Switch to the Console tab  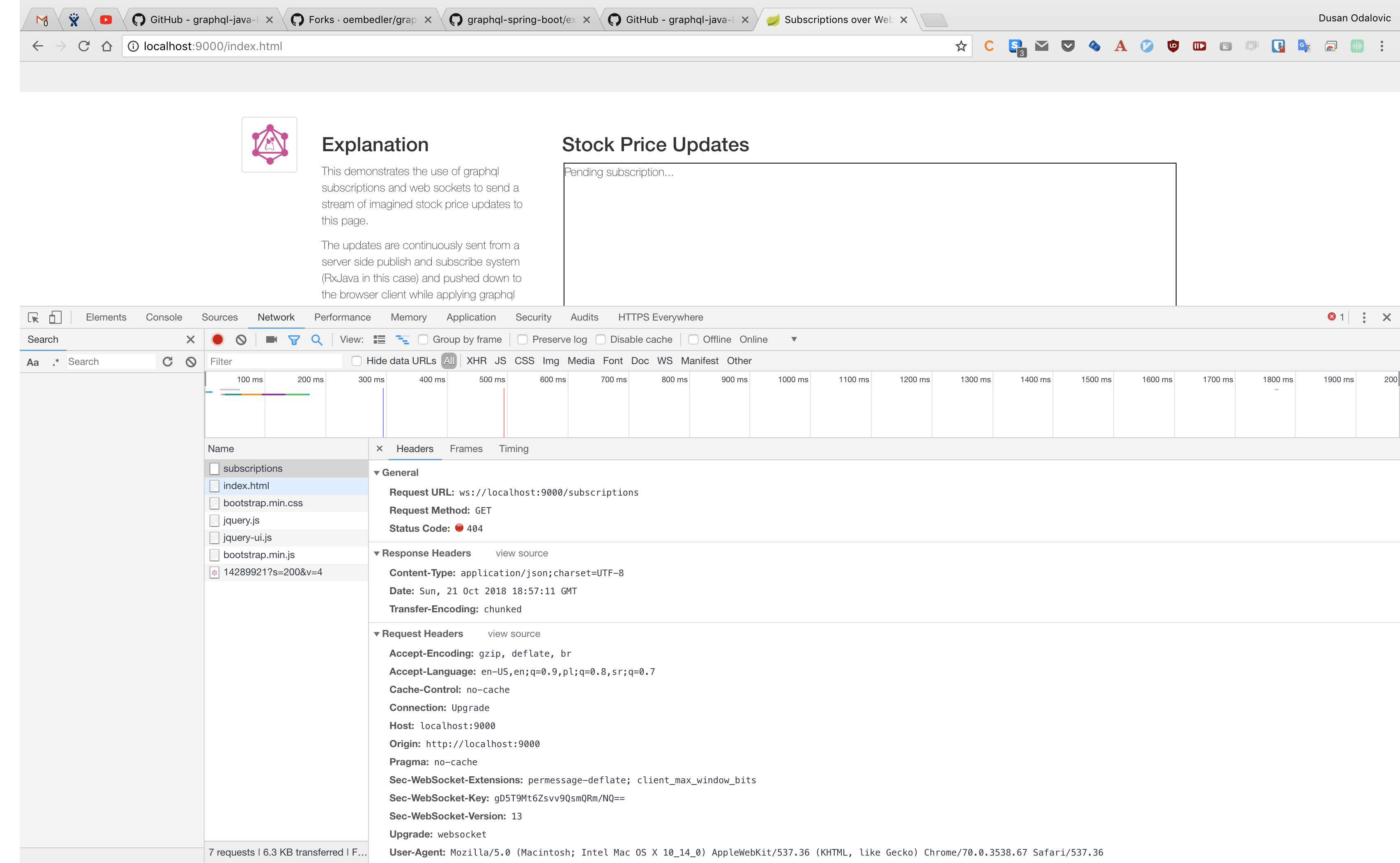pyautogui.click(x=164, y=317)
